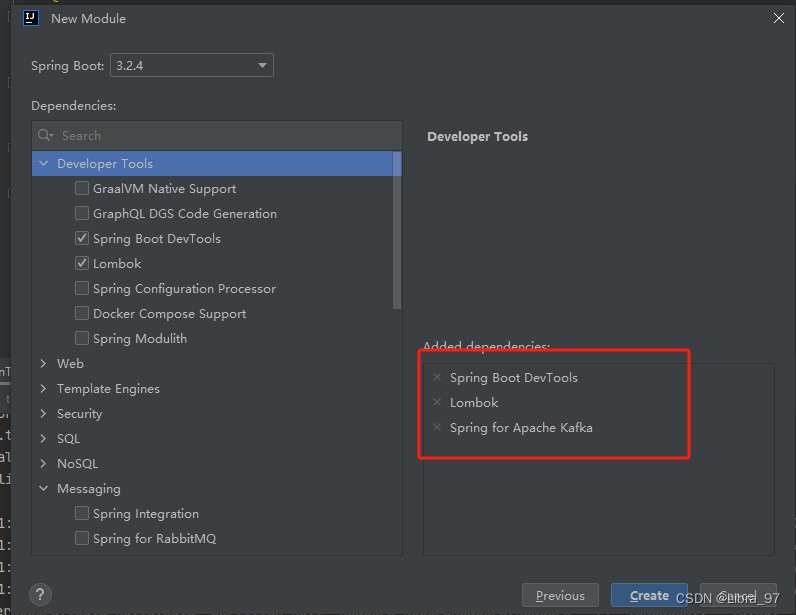Enable GraphQL DGS Code Generation checkbox
This screenshot has height=615, width=796.
click(x=82, y=213)
